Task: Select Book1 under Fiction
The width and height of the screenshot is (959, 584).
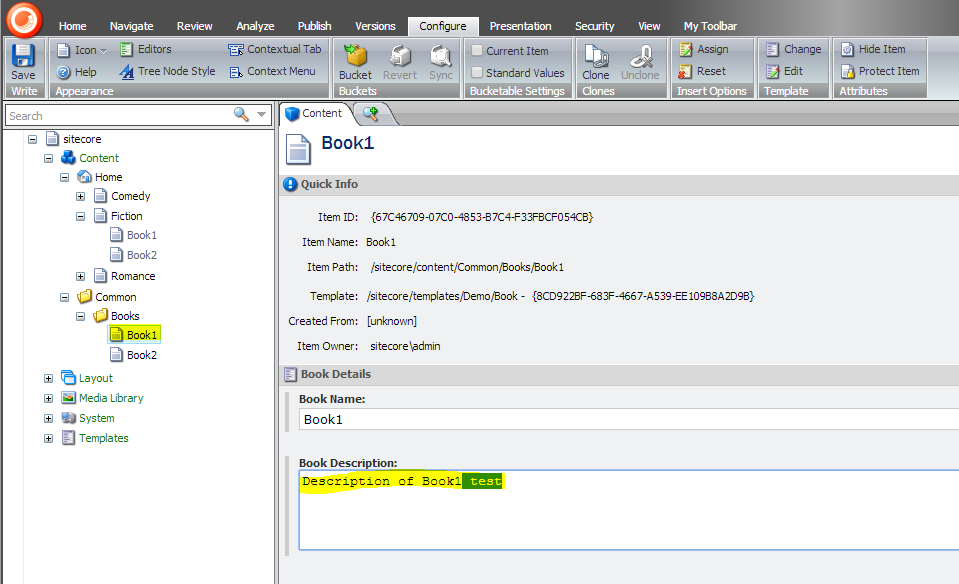Action: pos(134,235)
